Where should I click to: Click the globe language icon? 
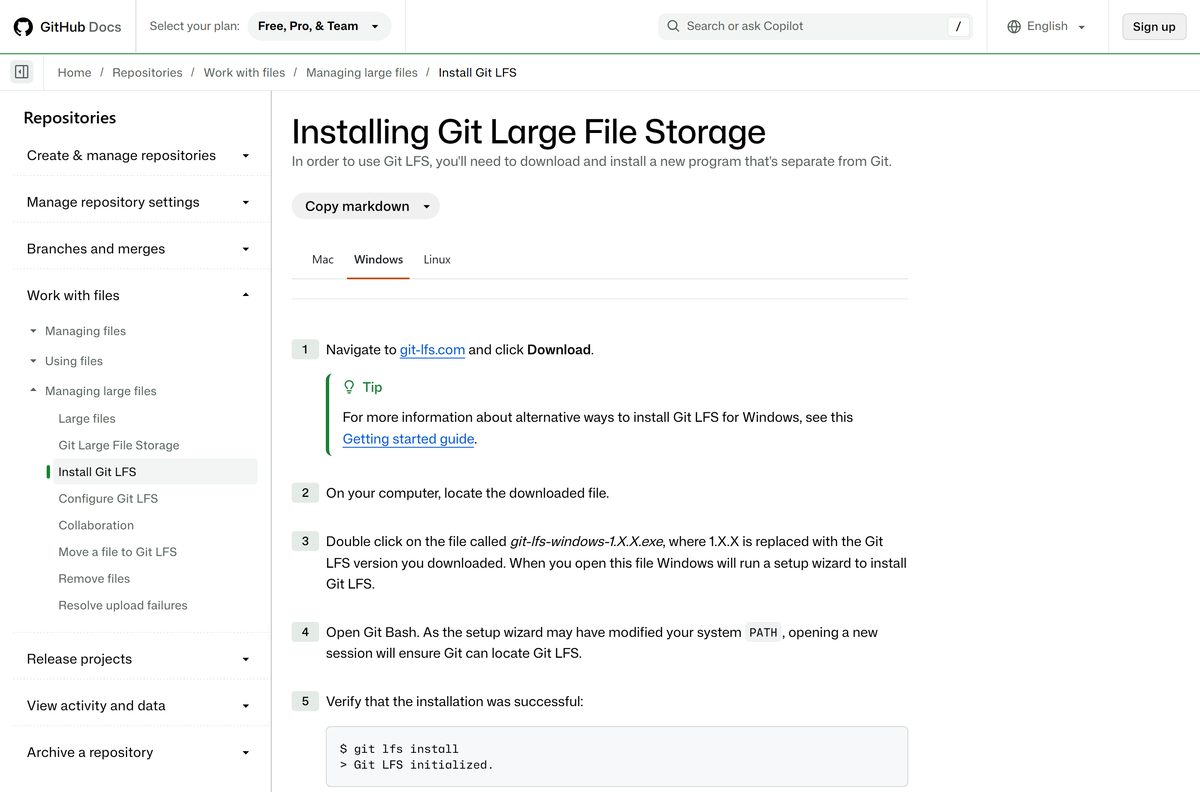coord(1015,26)
